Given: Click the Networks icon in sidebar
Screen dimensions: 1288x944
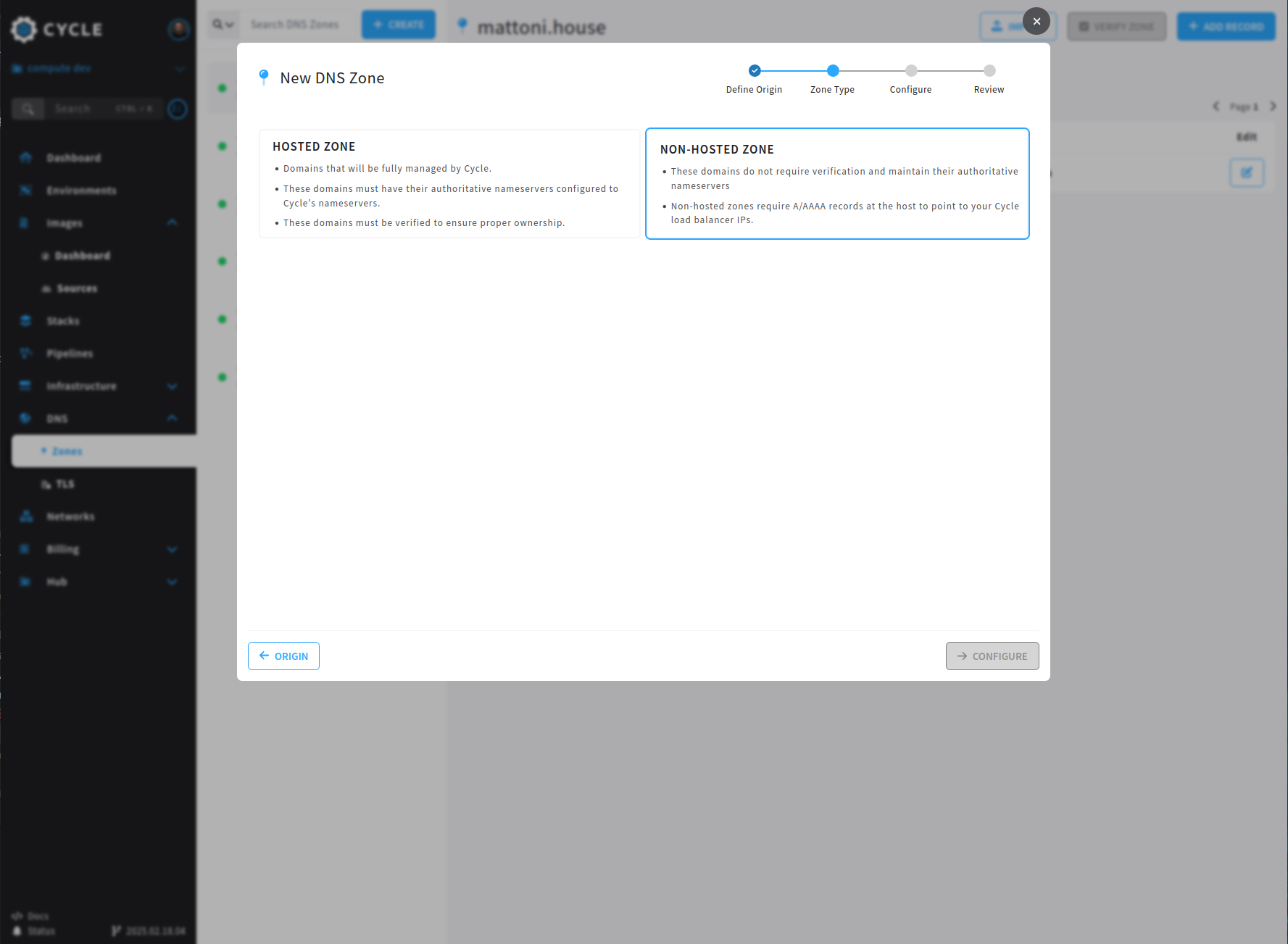Looking at the screenshot, I should pos(26,517).
